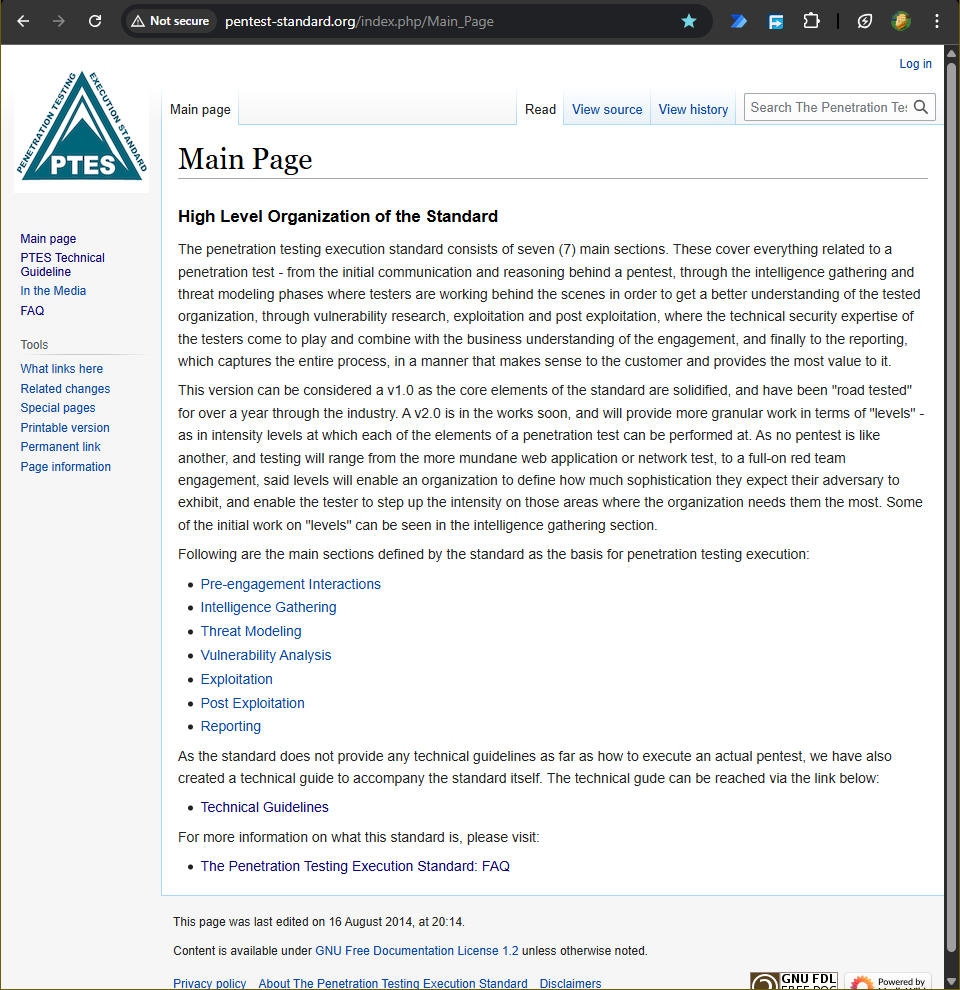Screen dimensions: 960x990
Task: Open the Exploitation link
Action: [x=236, y=679]
